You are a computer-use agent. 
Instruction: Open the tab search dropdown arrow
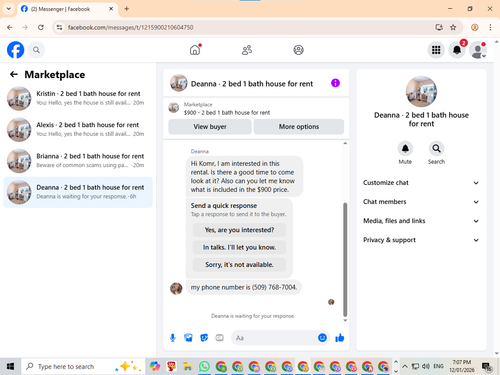pyautogui.click(x=9, y=9)
